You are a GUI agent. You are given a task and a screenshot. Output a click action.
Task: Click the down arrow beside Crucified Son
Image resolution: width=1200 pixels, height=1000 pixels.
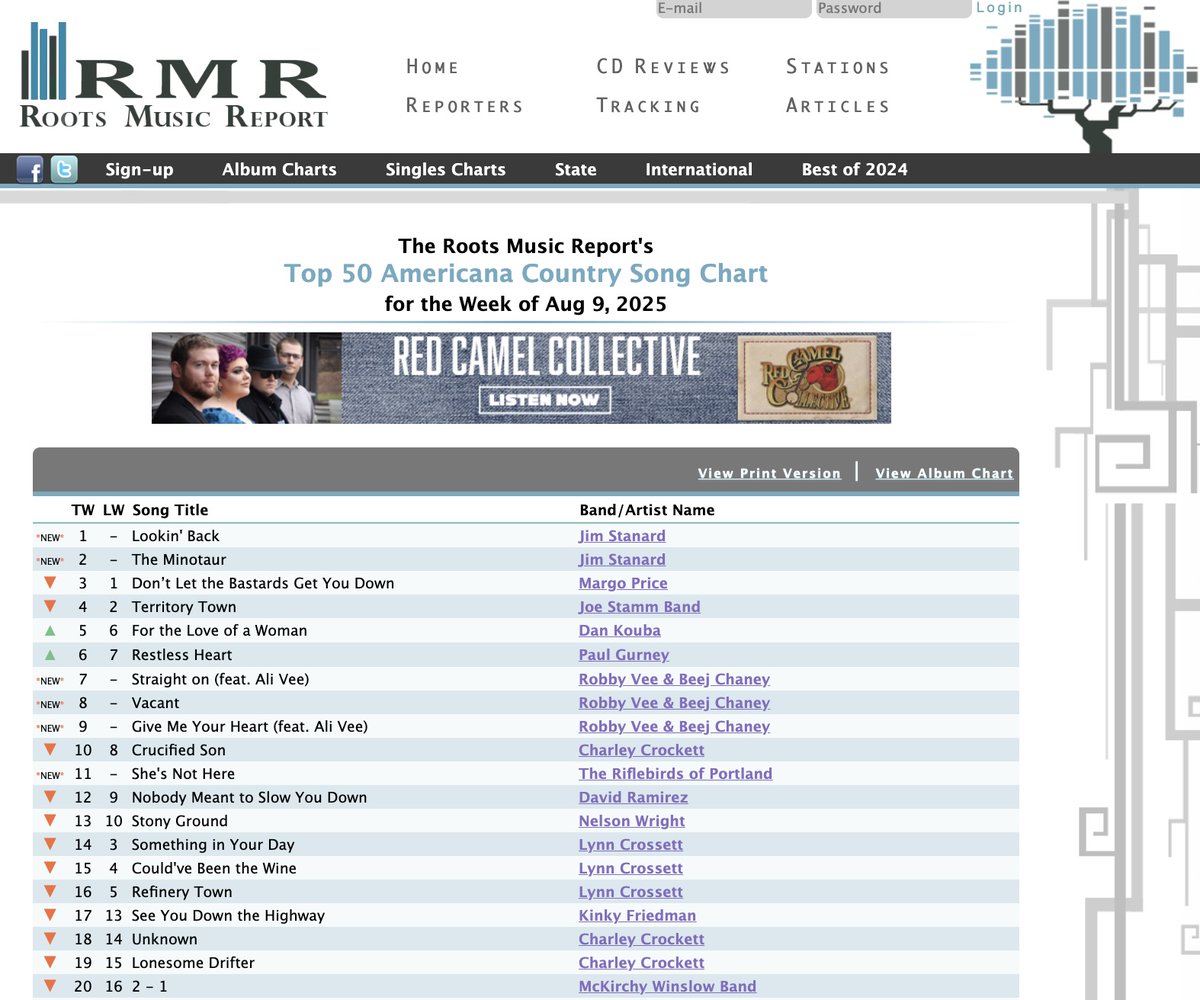[50, 750]
